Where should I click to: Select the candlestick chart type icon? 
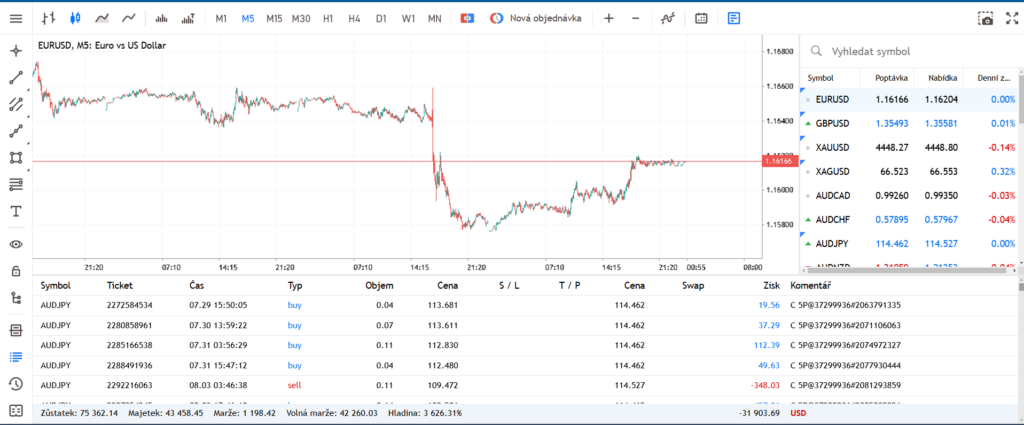[75, 19]
